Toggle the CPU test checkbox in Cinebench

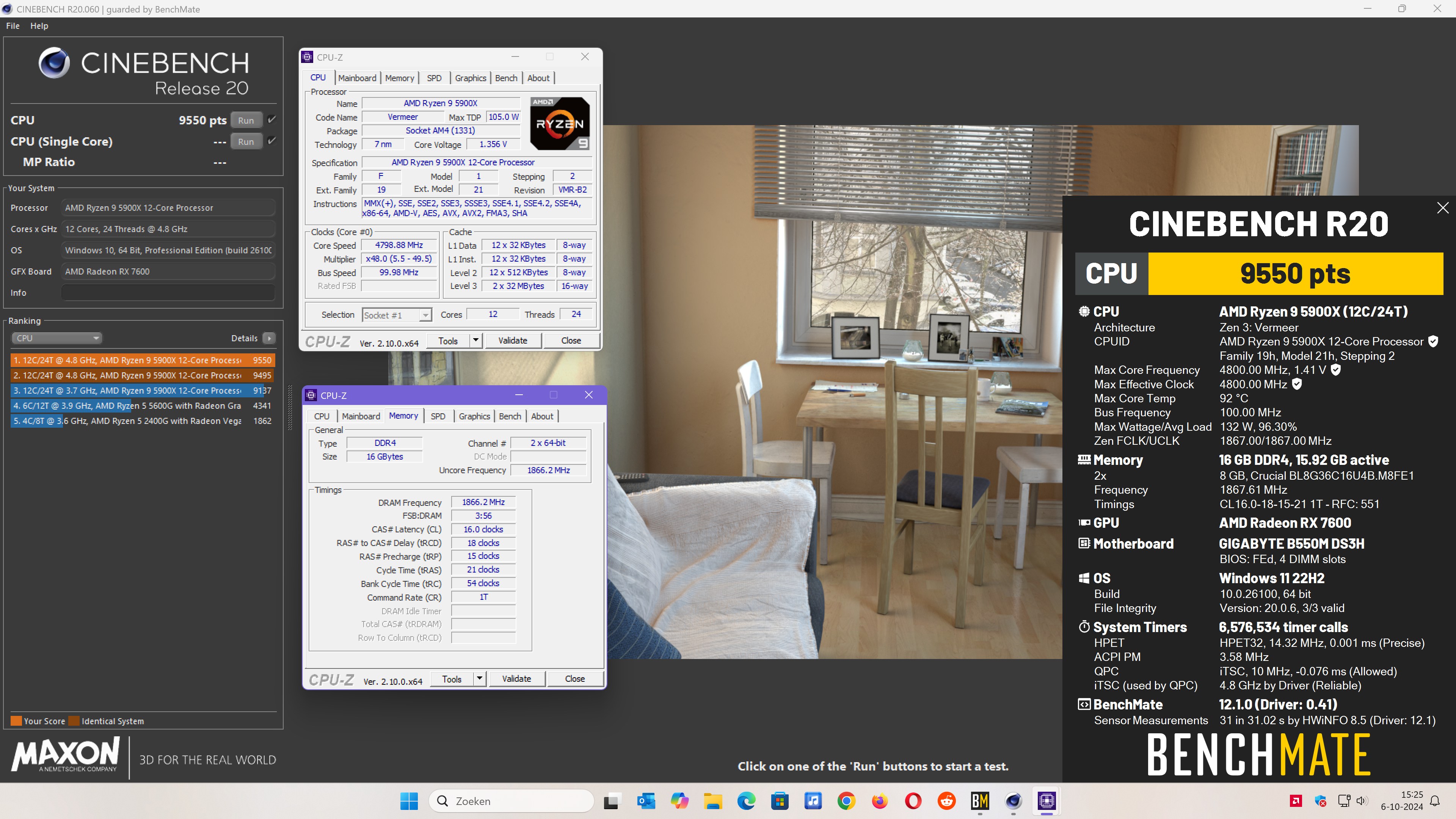(271, 119)
